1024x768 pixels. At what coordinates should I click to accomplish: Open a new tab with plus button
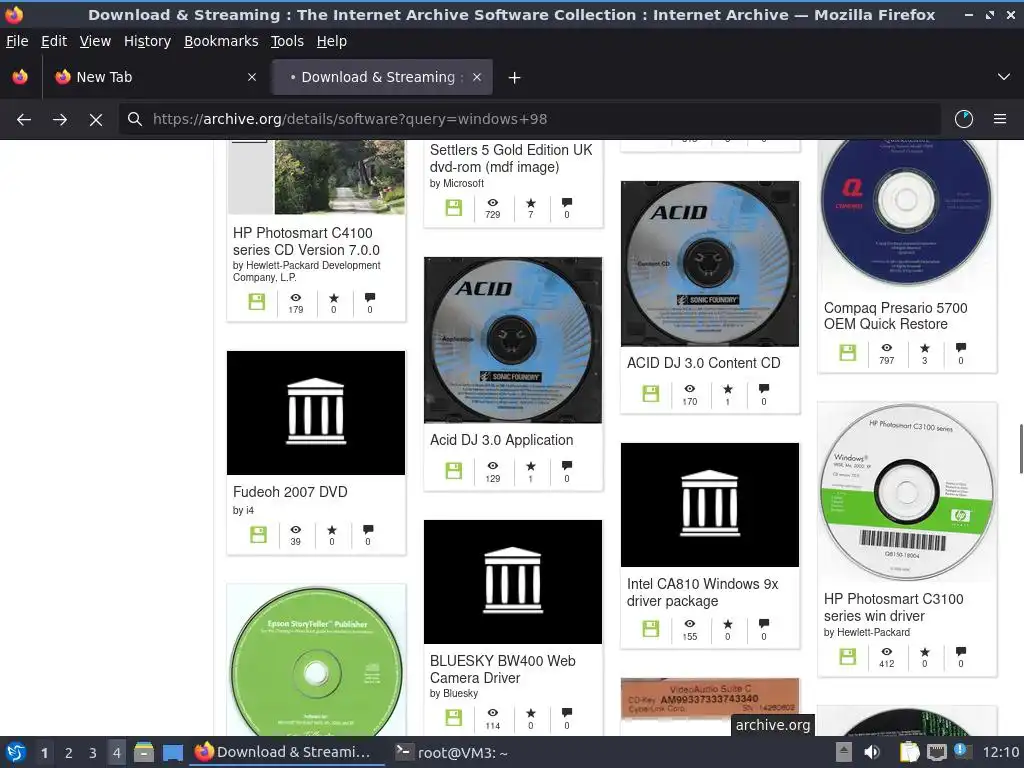point(515,78)
